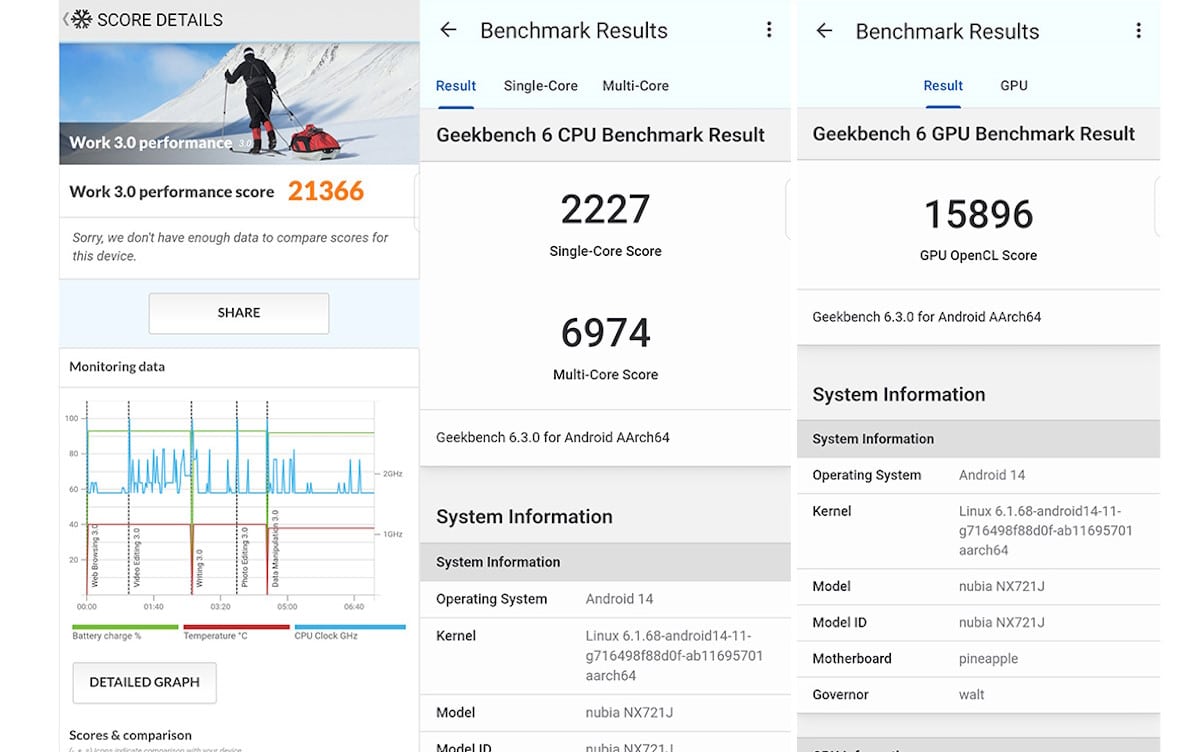Viewport: 1200px width, 752px height.
Task: Tap Geekbench 6 CPU Benchmark Result heading
Action: tap(600, 135)
